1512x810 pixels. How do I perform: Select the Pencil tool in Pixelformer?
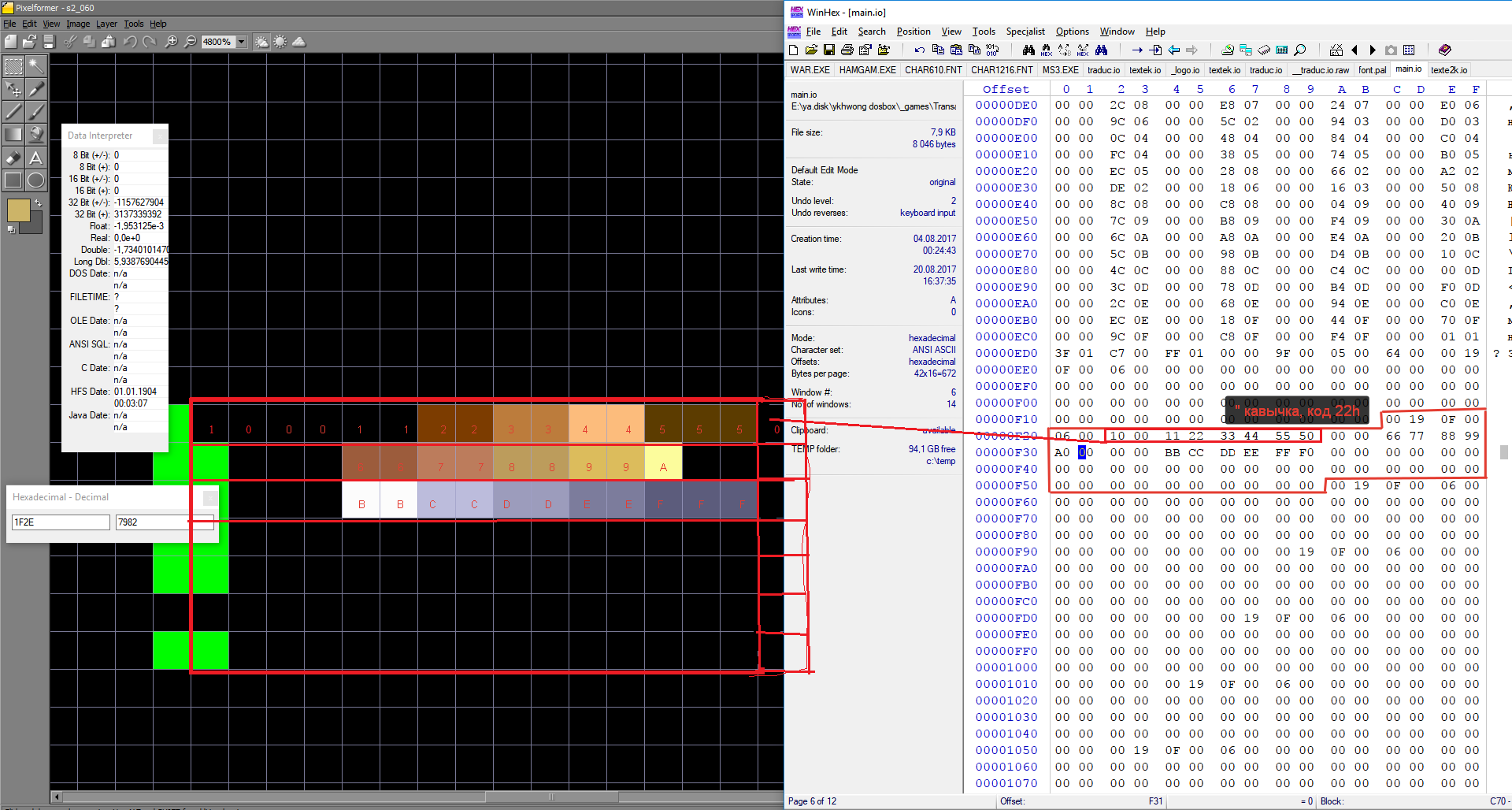click(x=13, y=112)
